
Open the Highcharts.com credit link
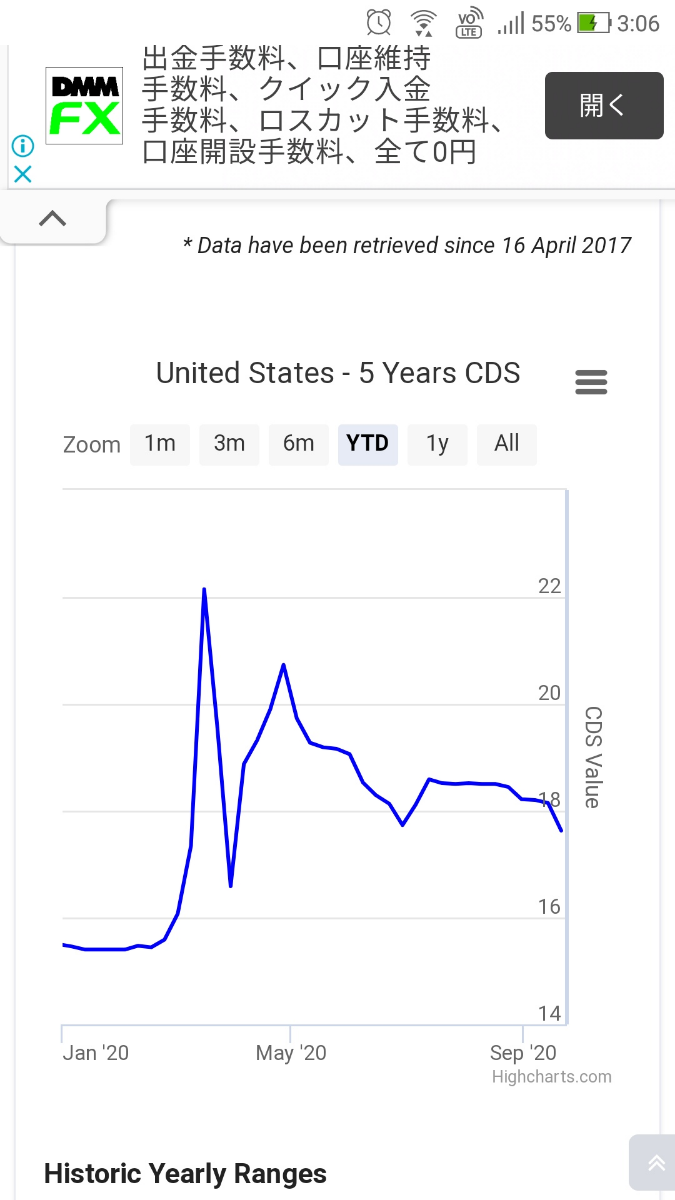(551, 1077)
